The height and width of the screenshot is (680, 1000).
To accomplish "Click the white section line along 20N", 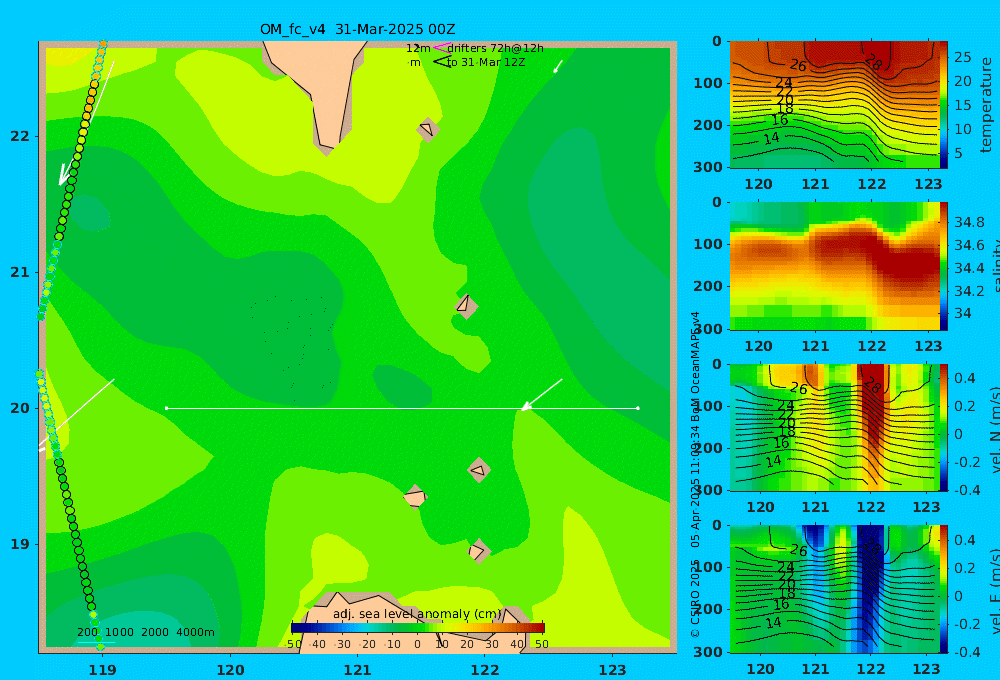I will click(402, 408).
